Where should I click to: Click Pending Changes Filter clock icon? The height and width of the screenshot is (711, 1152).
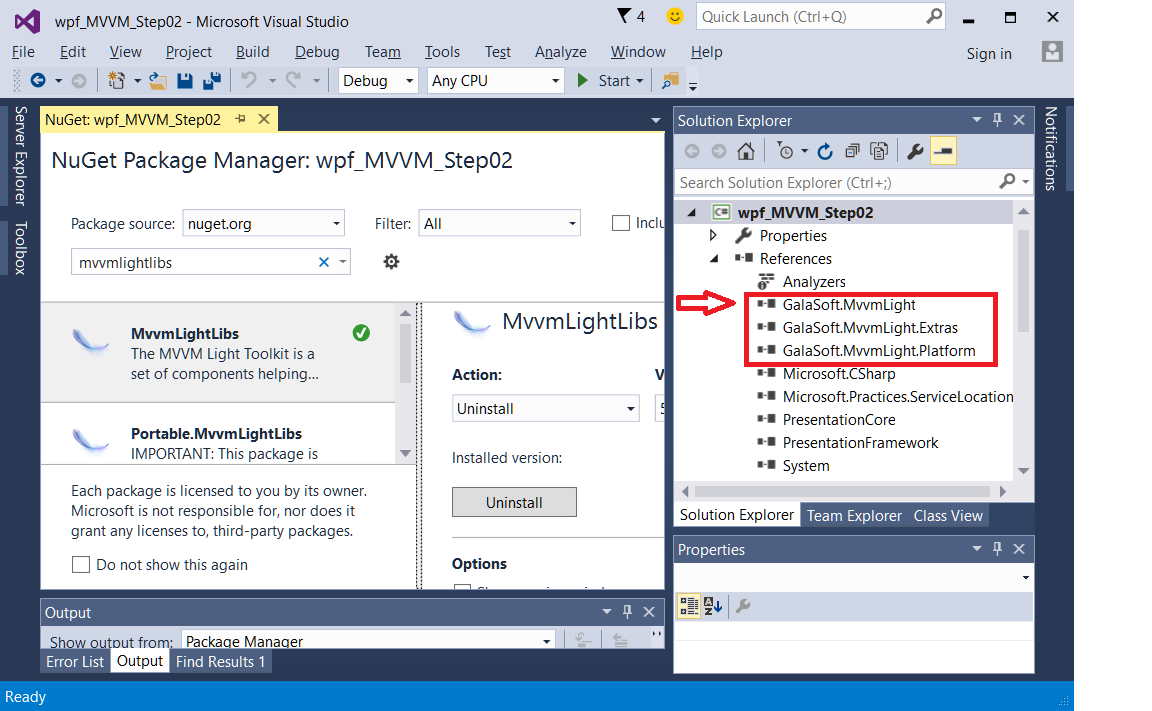pyautogui.click(x=785, y=151)
